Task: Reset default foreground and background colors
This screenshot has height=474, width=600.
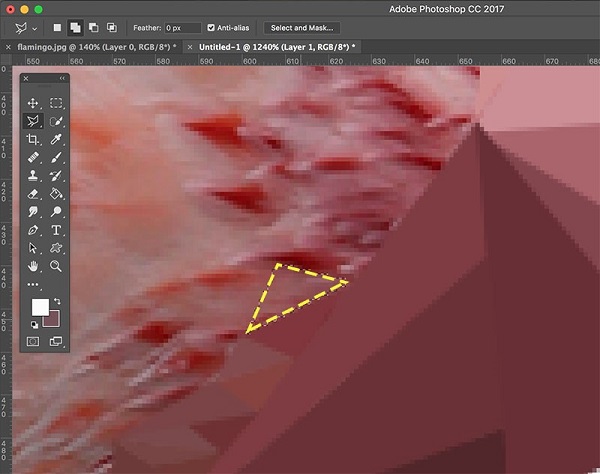Action: [34, 325]
